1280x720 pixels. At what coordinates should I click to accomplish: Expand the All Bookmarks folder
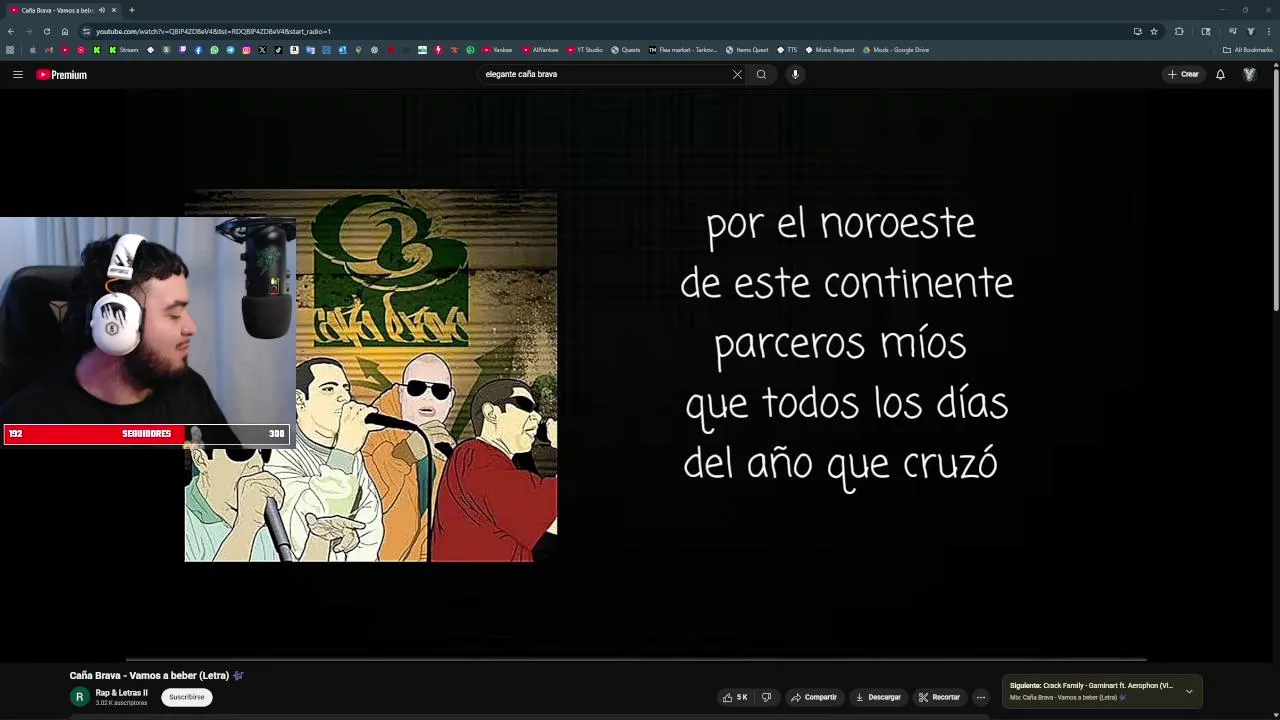(1247, 50)
